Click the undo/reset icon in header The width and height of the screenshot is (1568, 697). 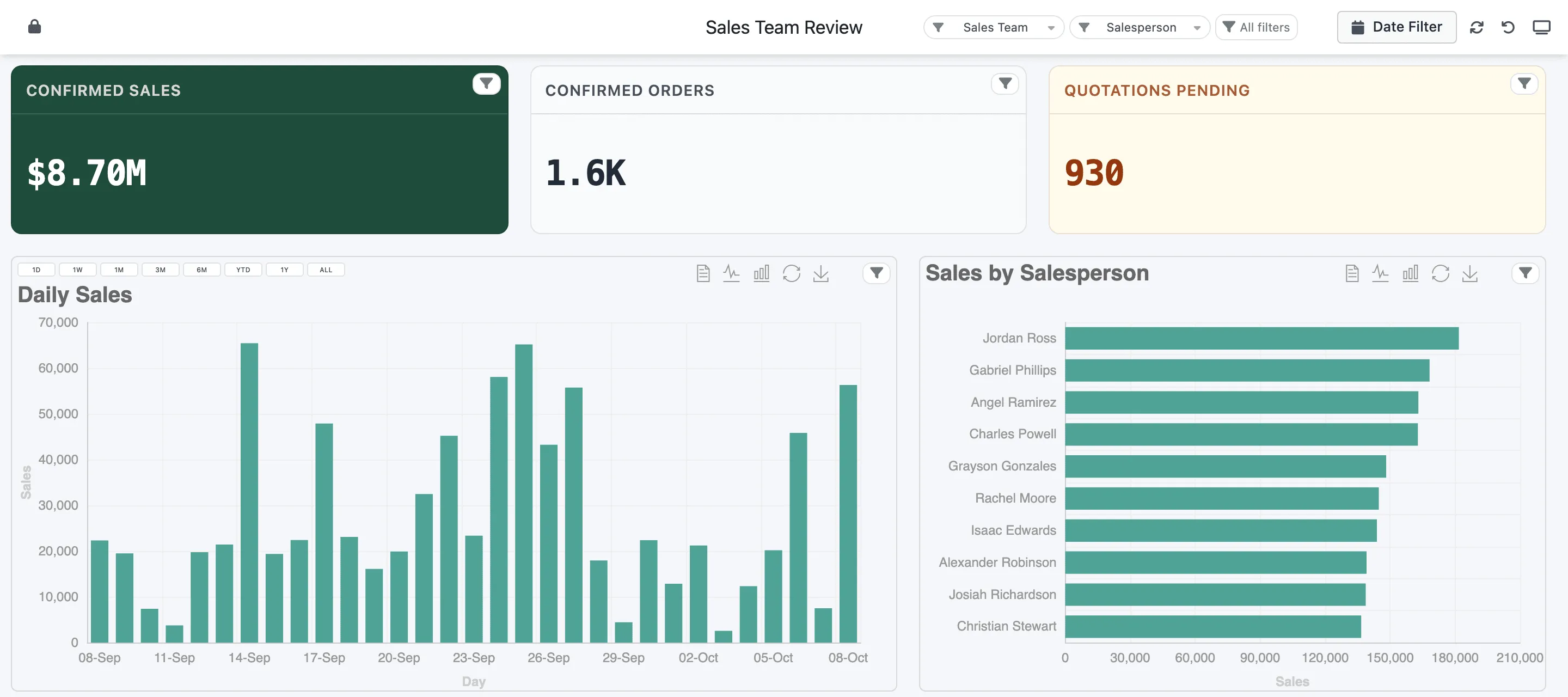click(x=1508, y=27)
